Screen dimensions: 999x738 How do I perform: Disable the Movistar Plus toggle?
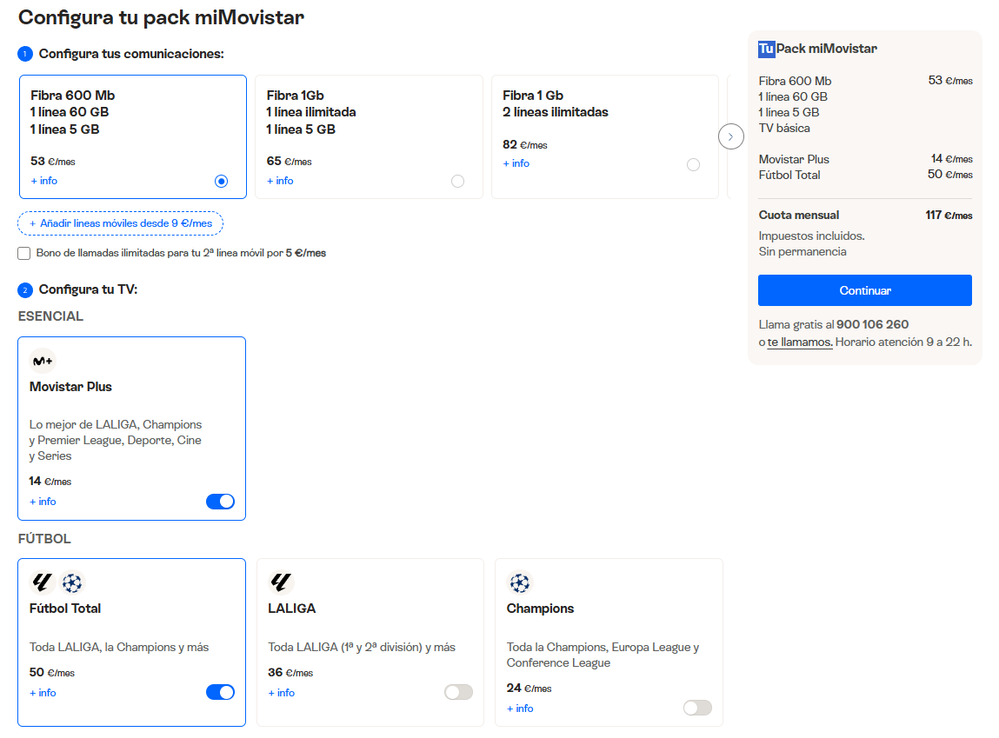click(x=220, y=502)
